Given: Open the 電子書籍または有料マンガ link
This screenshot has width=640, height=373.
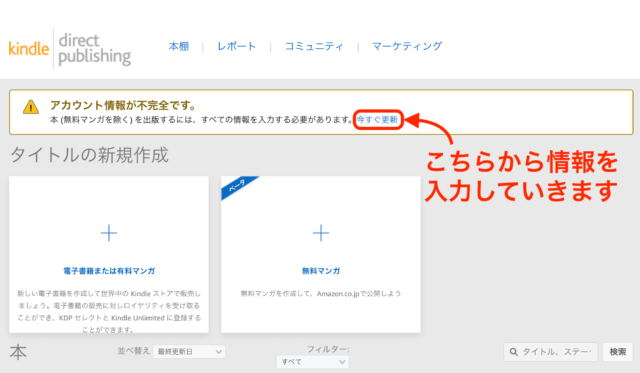Looking at the screenshot, I should [x=109, y=271].
